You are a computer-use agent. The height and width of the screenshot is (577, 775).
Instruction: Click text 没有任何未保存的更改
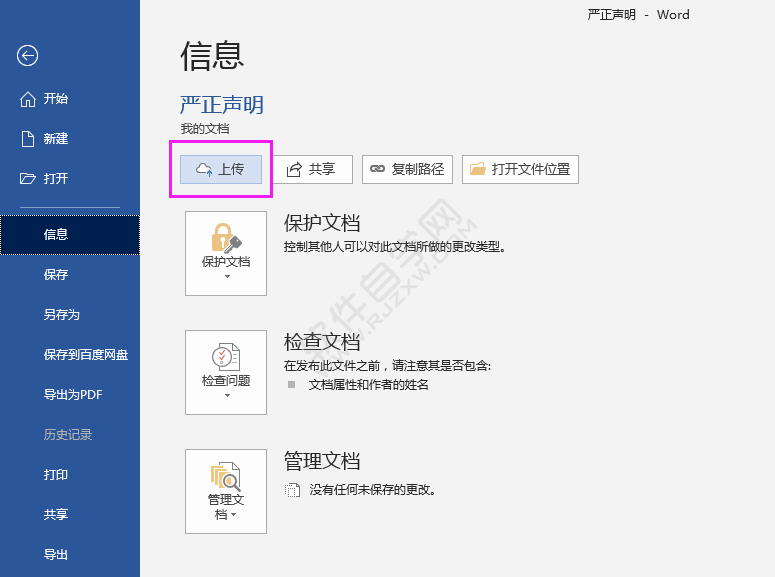[372, 490]
